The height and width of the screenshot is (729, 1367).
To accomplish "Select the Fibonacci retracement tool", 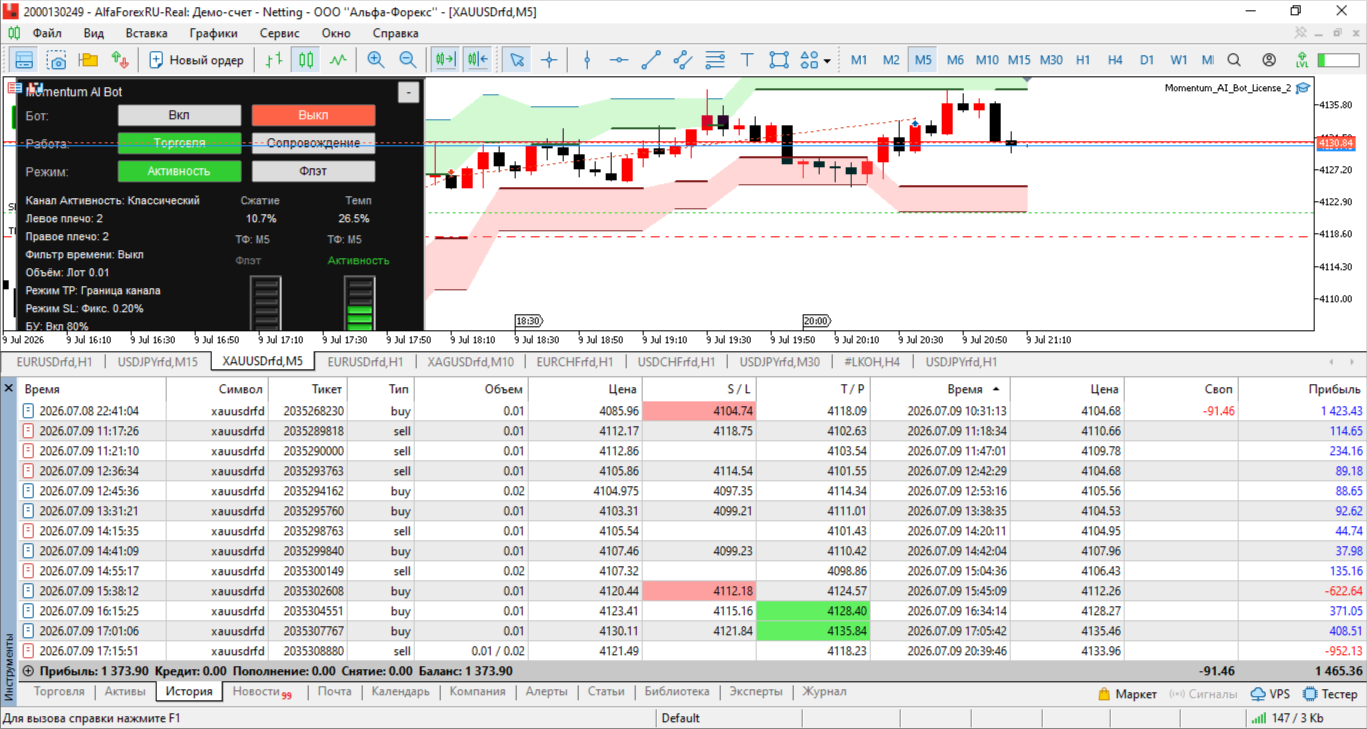I will pos(715,60).
